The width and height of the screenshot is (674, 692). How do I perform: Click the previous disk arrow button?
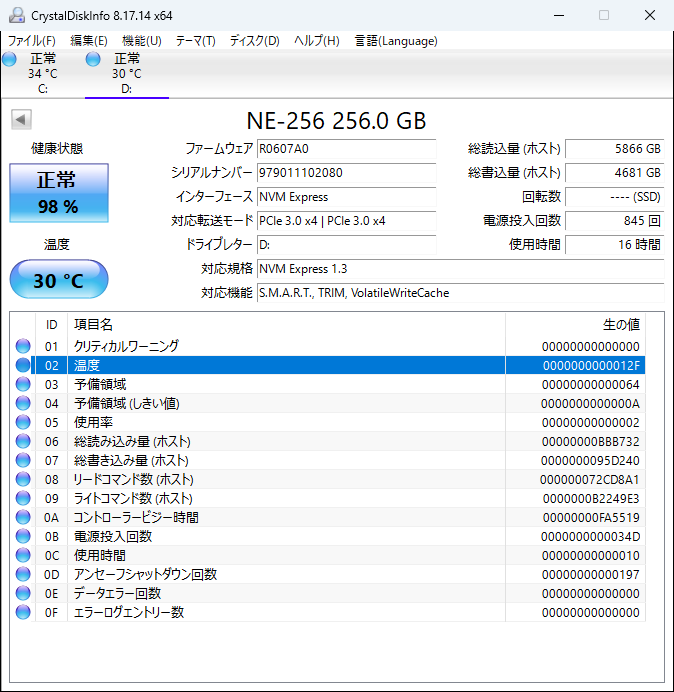point(21,119)
